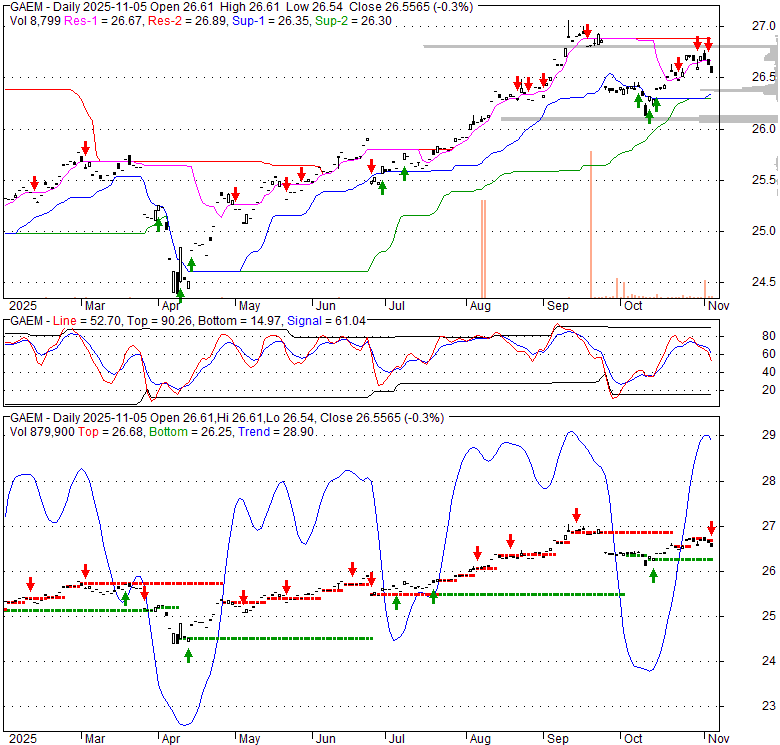The height and width of the screenshot is (745, 780).
Task: Click the red down arrow at November in bottom panel
Action: pos(711,527)
